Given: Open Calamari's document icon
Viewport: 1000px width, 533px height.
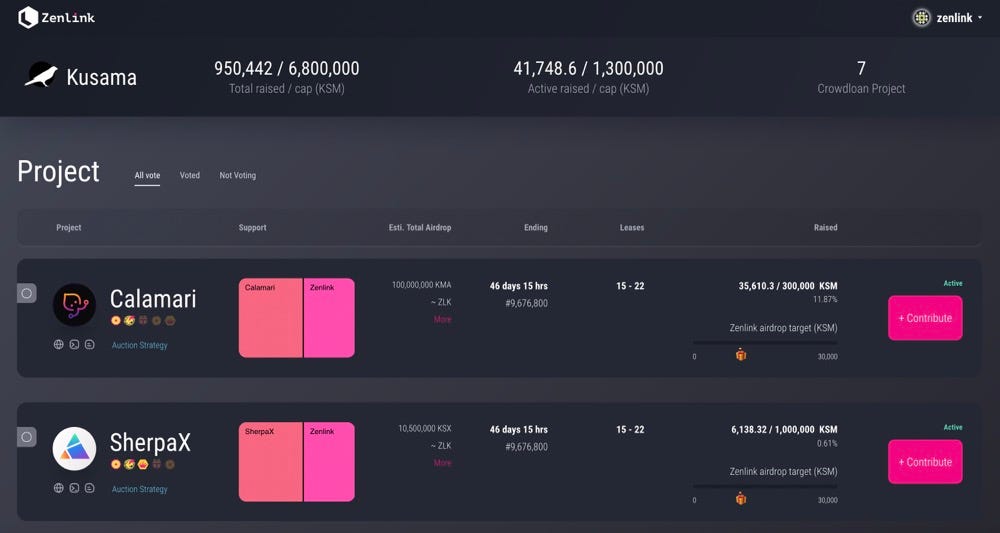Looking at the screenshot, I should point(89,345).
